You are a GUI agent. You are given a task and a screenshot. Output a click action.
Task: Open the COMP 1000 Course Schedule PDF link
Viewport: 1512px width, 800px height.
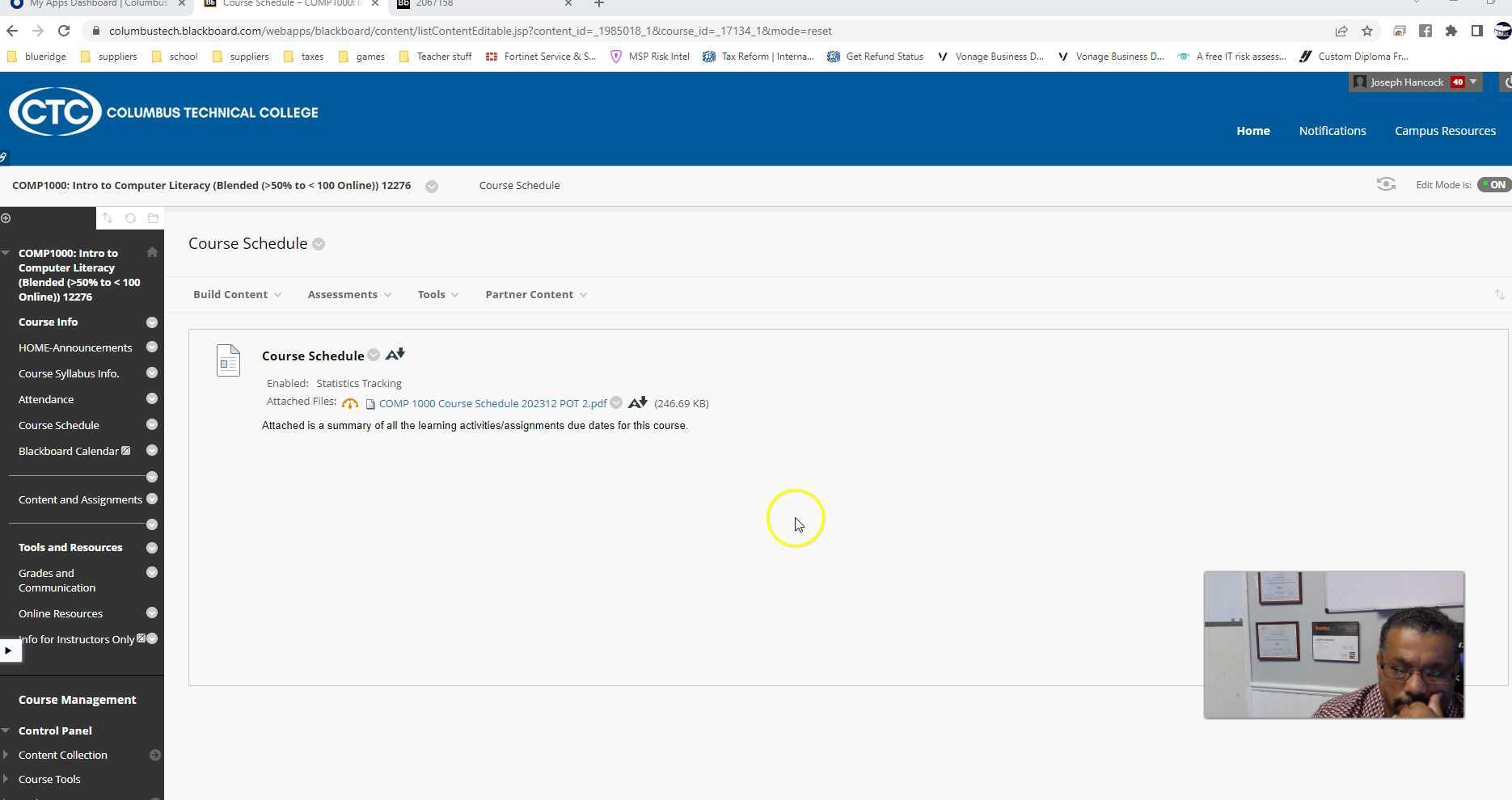tap(492, 402)
